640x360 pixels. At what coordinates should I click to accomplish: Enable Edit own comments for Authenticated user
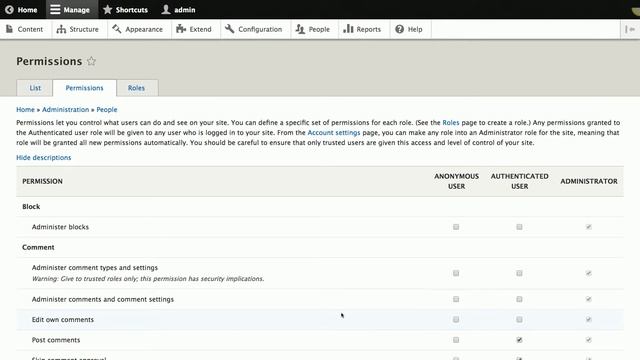click(519, 320)
